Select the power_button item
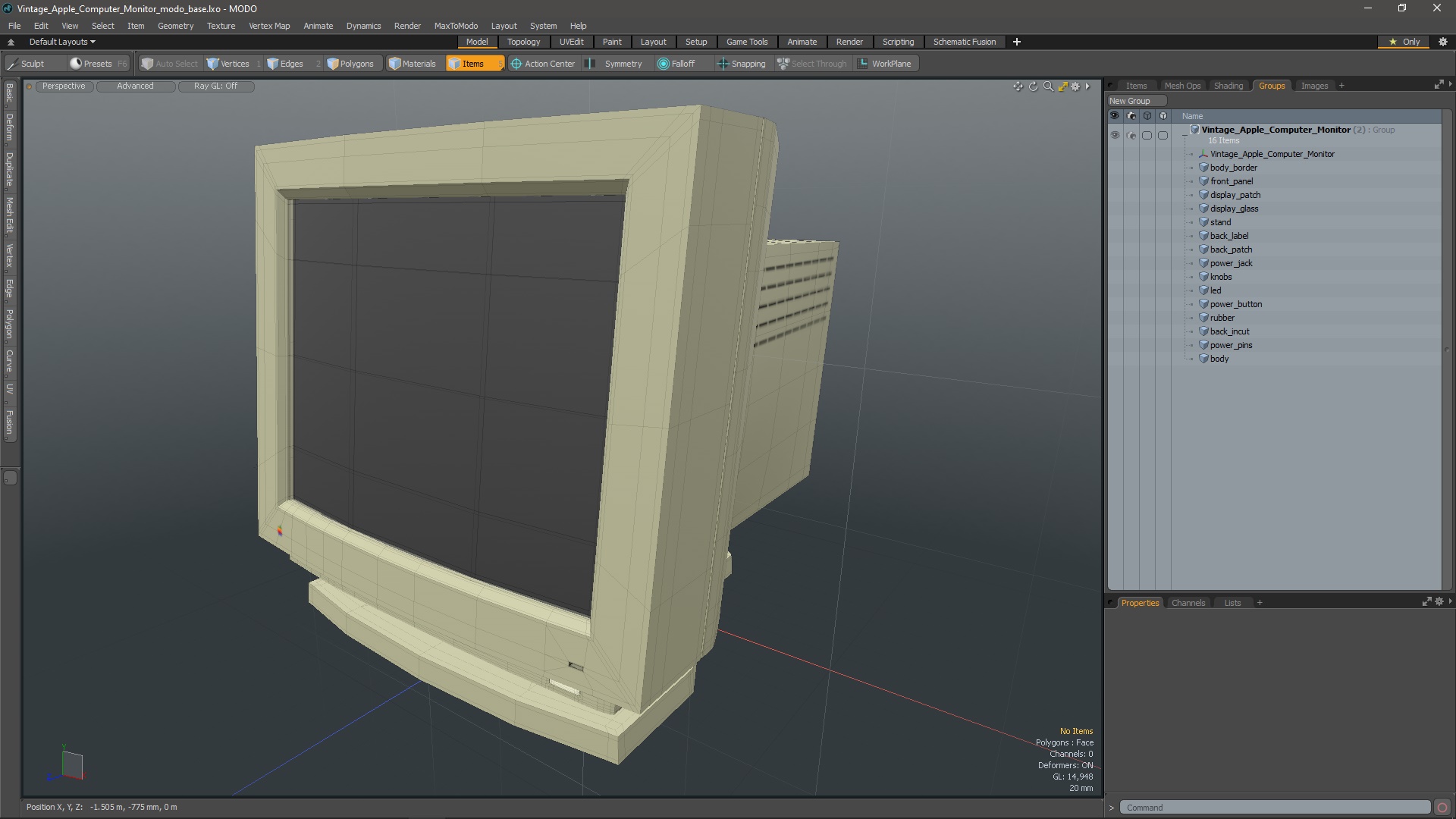Image resolution: width=1456 pixels, height=819 pixels. pos(1236,304)
